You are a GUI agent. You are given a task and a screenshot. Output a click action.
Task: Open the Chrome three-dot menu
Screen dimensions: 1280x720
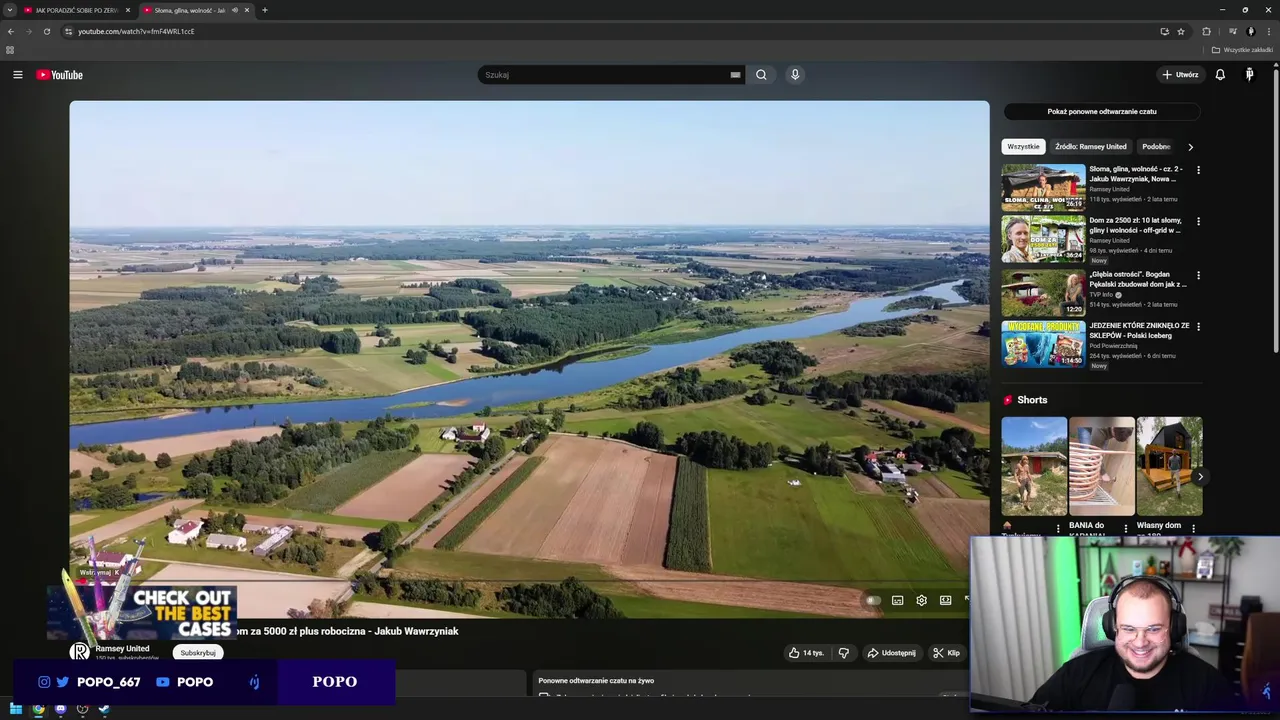click(x=1268, y=31)
